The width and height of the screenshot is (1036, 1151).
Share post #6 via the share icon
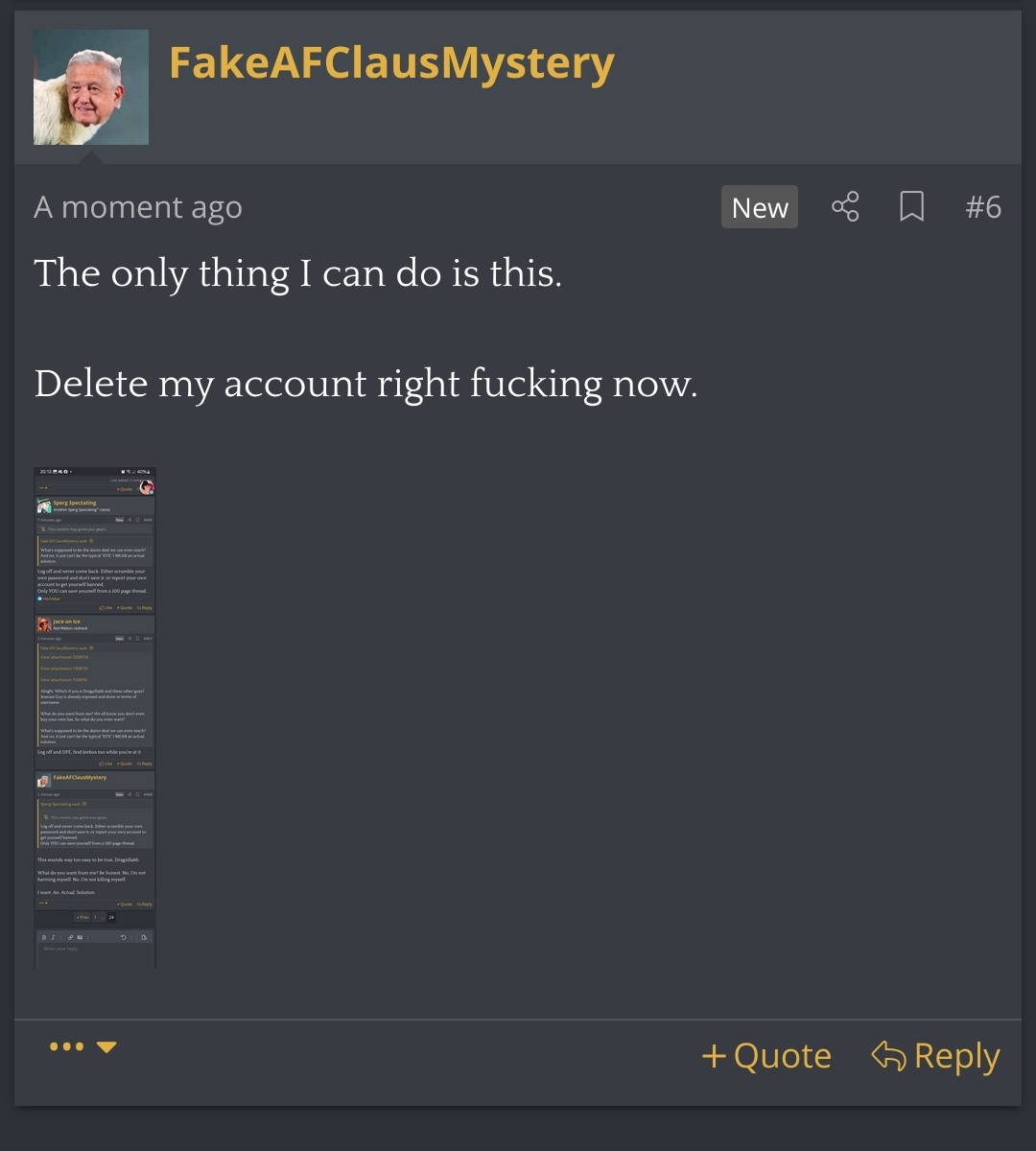[845, 207]
